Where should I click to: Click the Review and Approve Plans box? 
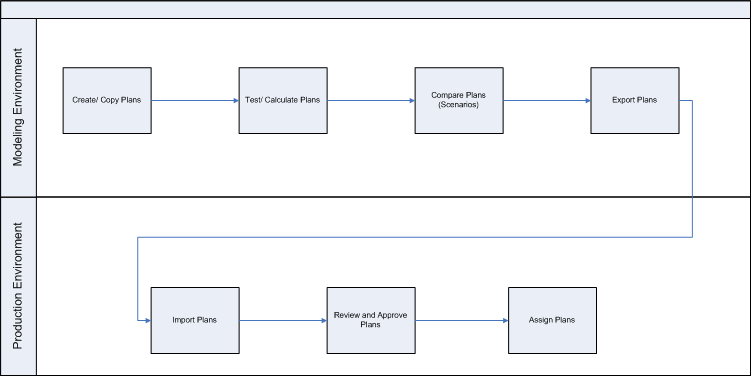tap(371, 320)
